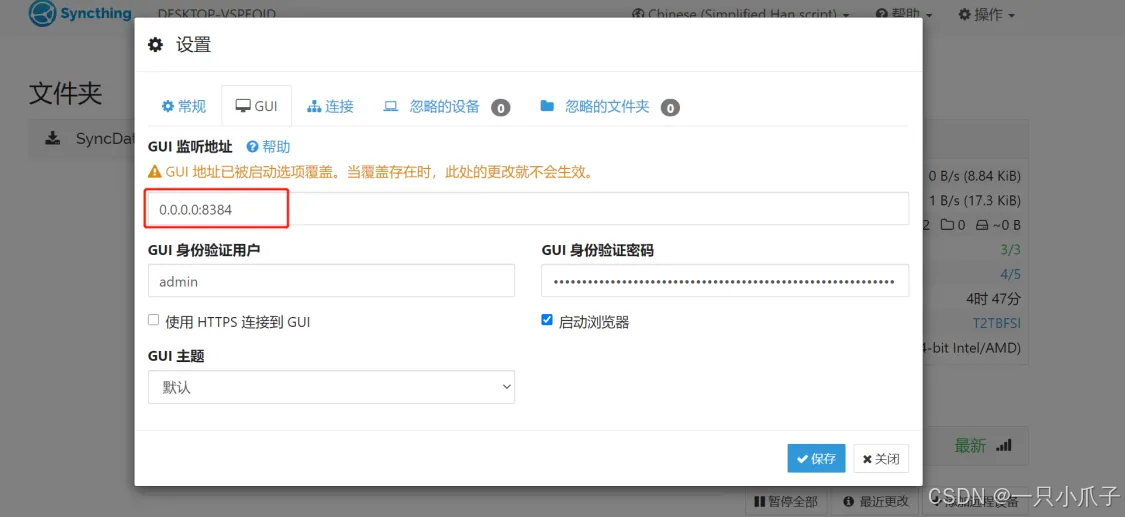Click the ignored folders count badge 0
This screenshot has width=1125, height=517.
pos(670,108)
